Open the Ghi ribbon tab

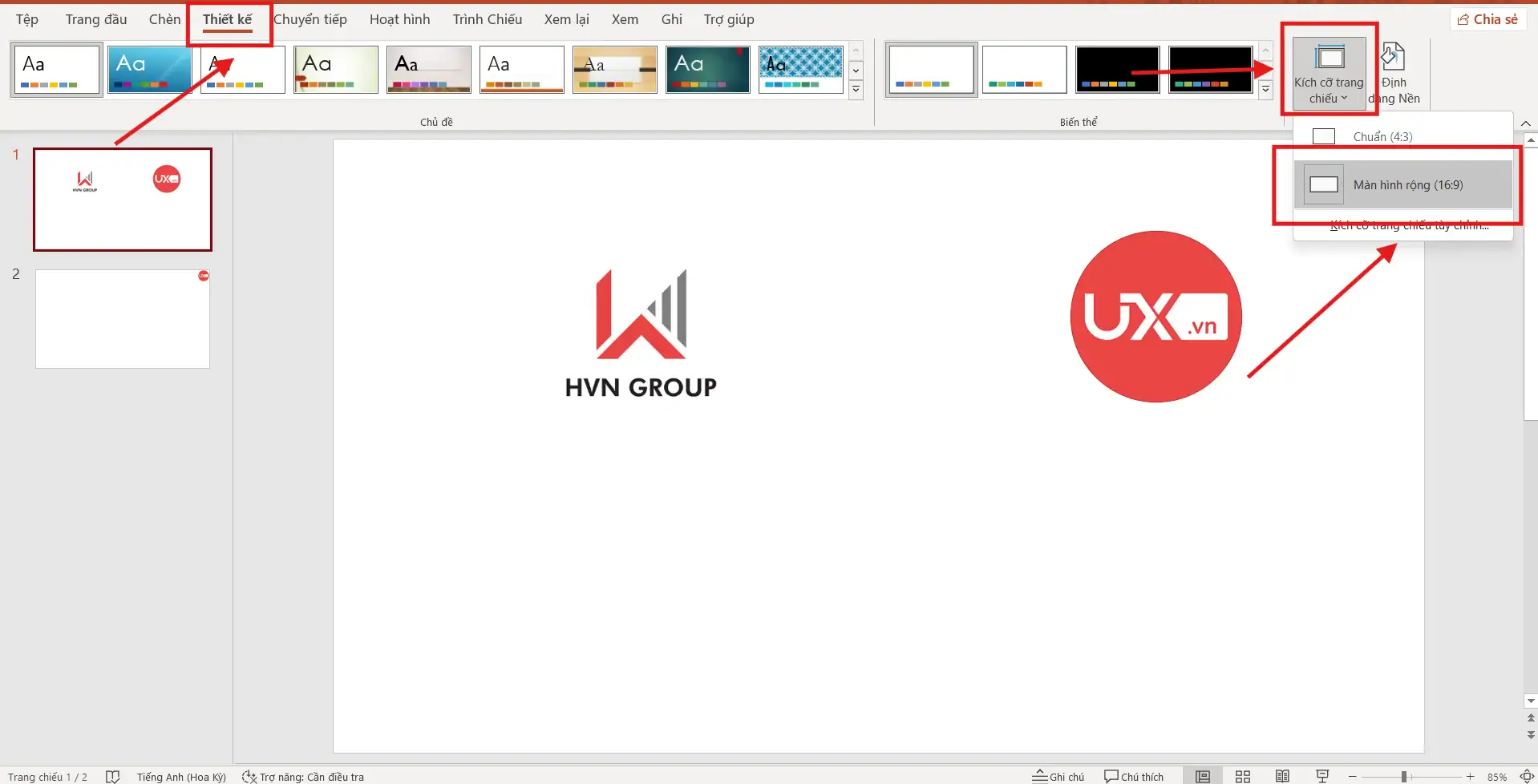pos(672,19)
